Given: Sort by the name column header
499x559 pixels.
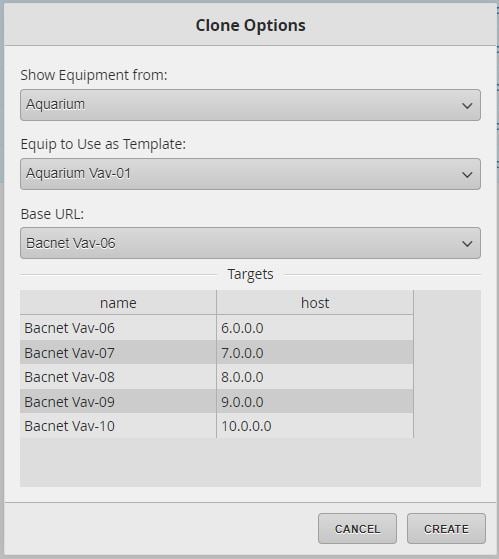Looking at the screenshot, I should coord(118,303).
